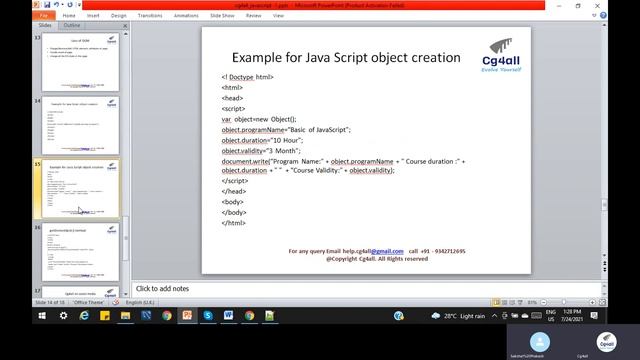Zoom in with the plus button
This screenshot has height=360, width=640.
click(592, 302)
